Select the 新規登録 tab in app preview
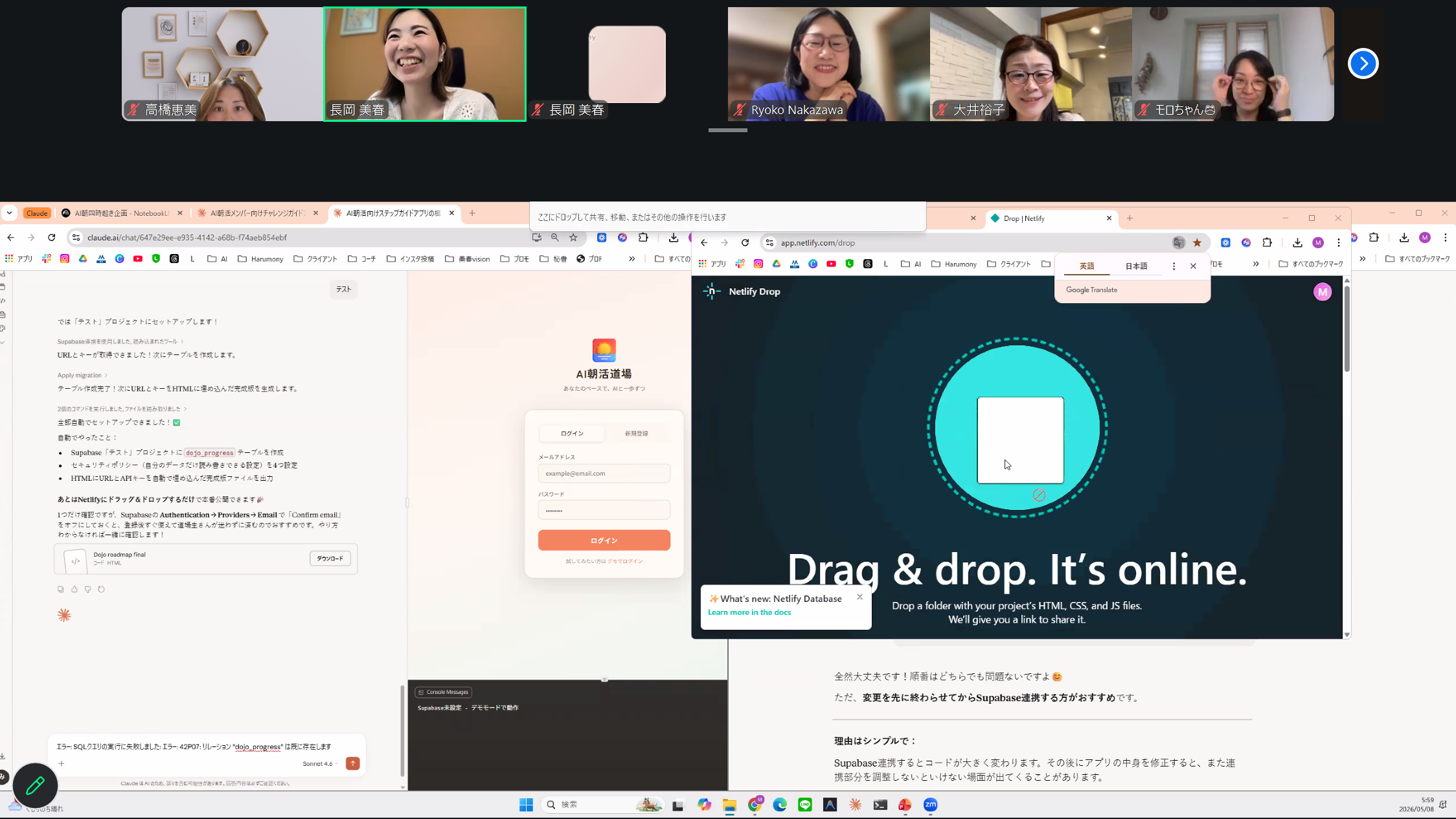The image size is (1456, 819). (636, 433)
